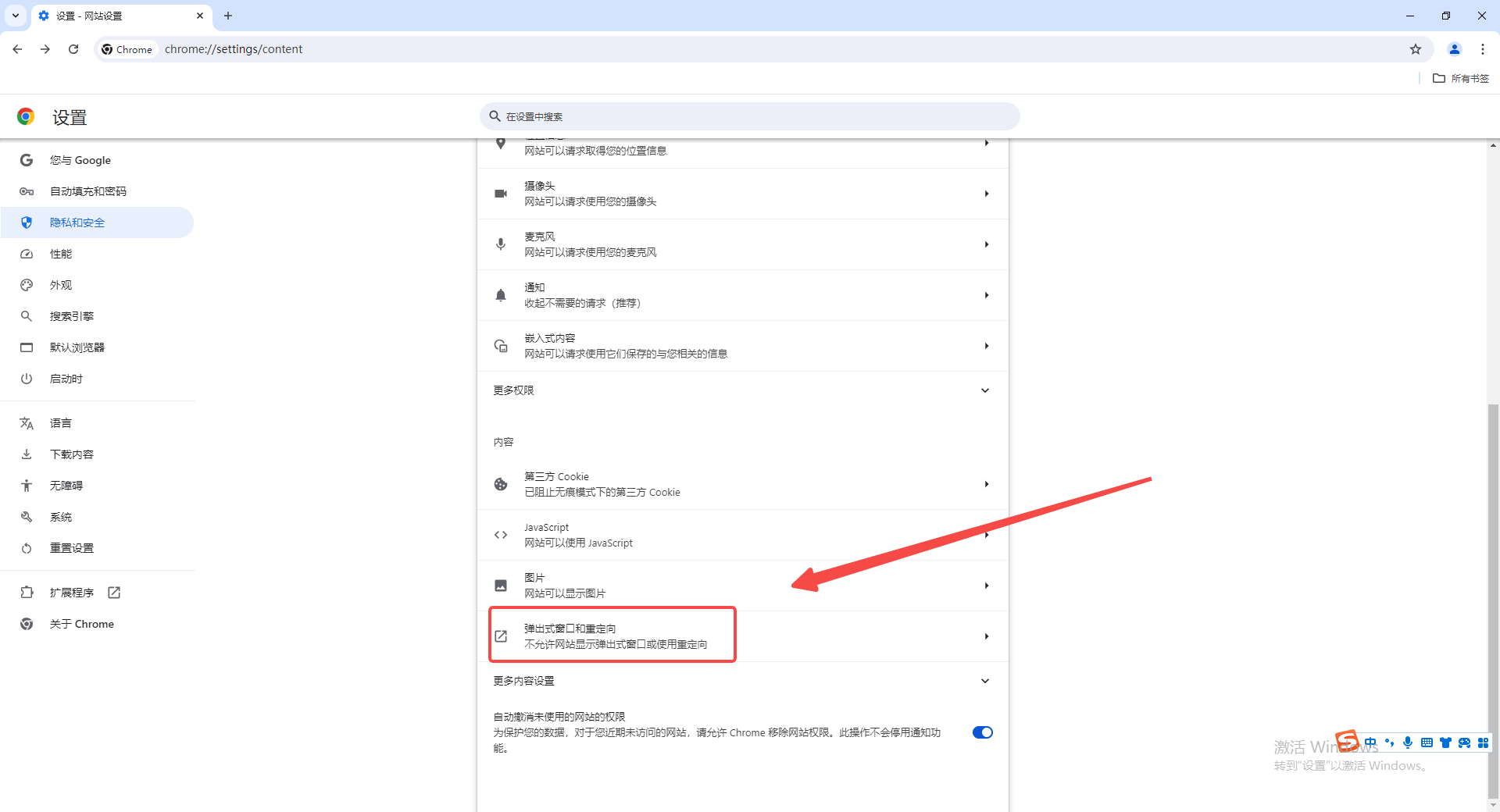The image size is (1500, 812).
Task: Open 默认浏览器 in sidebar
Action: (x=98, y=347)
